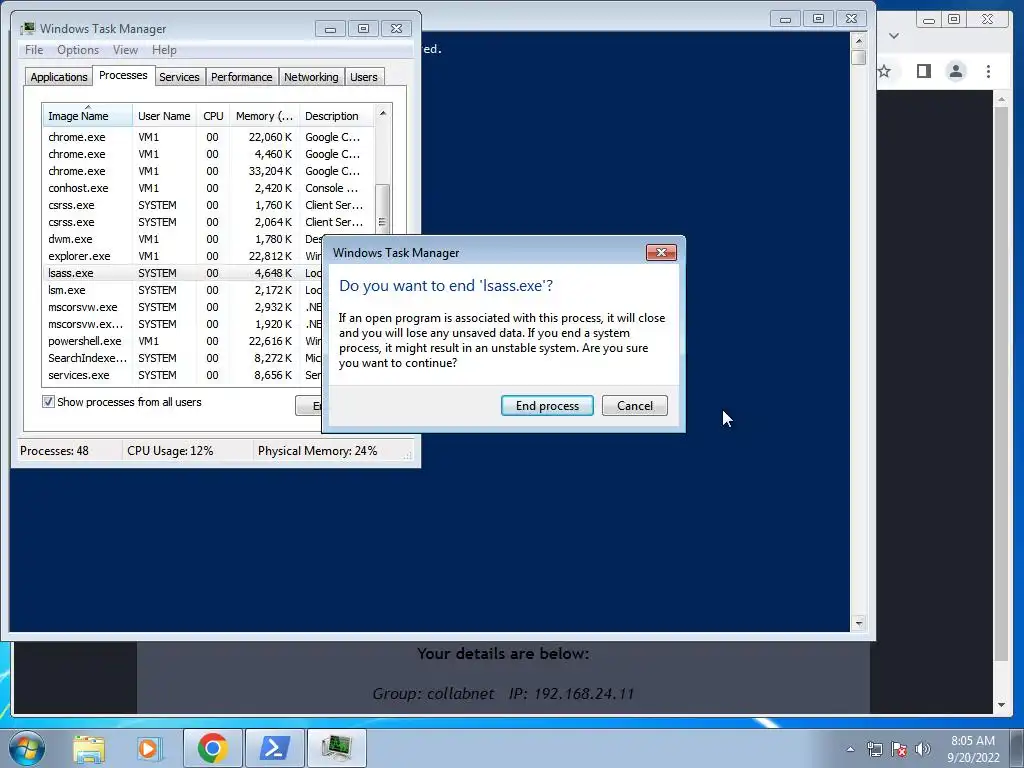Open Chrome three-dot menu
Screen dimensions: 1024x768
pos(988,71)
